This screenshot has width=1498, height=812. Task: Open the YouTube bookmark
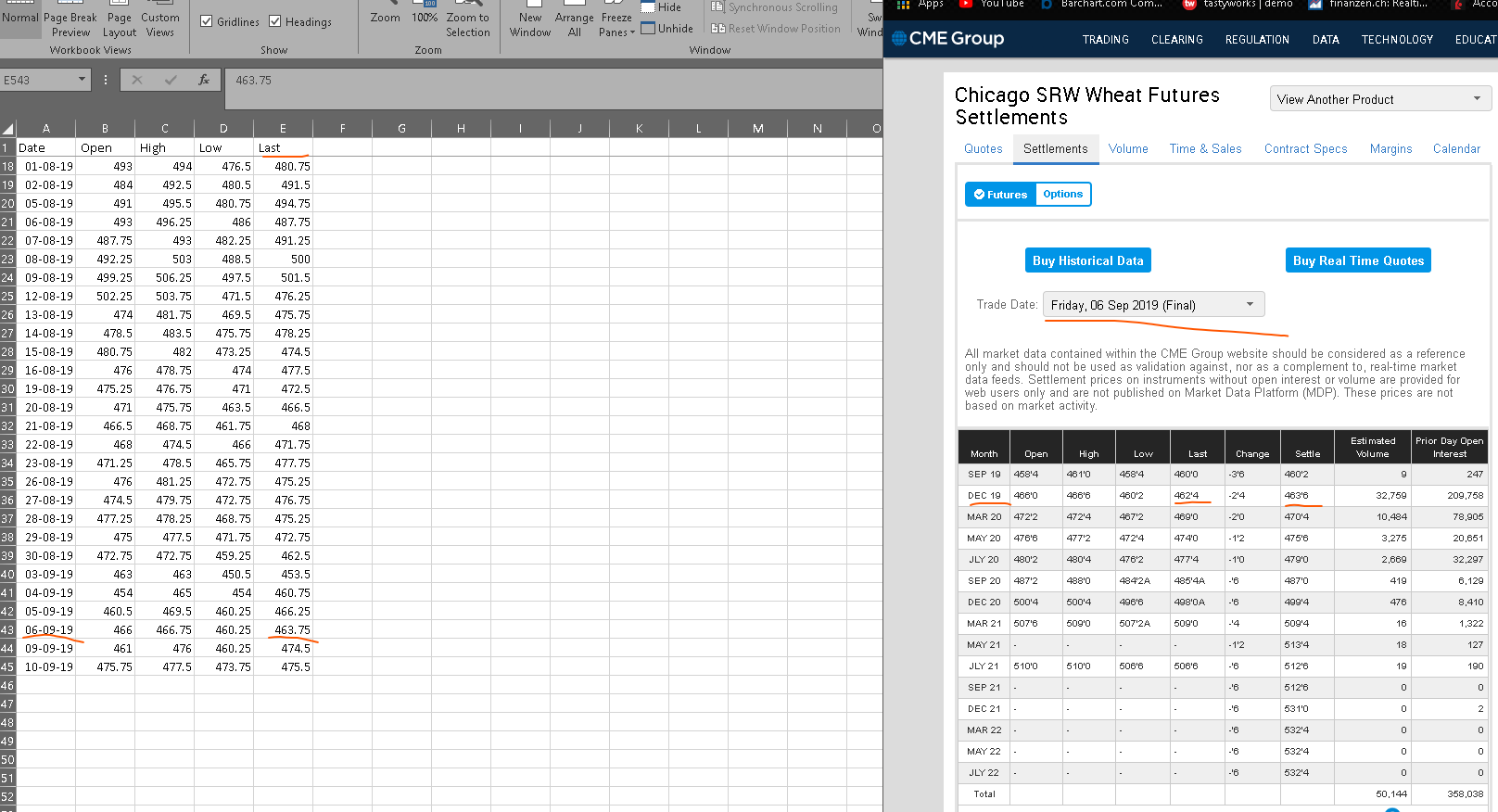click(991, 5)
